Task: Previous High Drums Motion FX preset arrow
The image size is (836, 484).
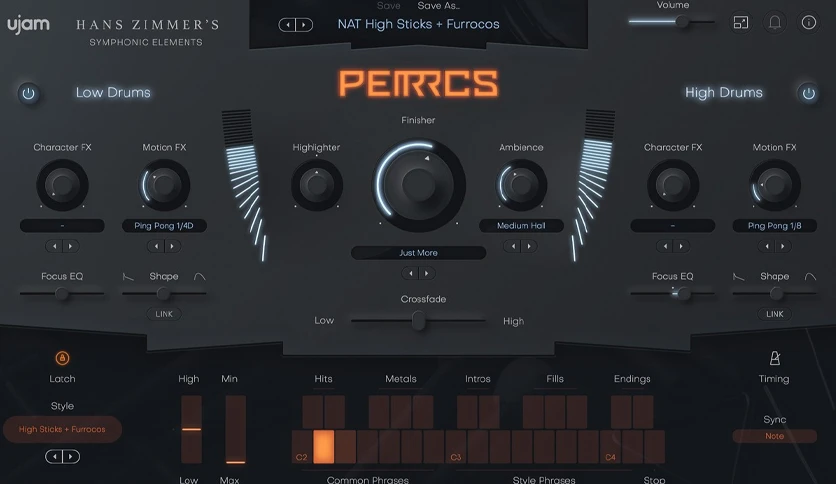Action: click(x=767, y=246)
